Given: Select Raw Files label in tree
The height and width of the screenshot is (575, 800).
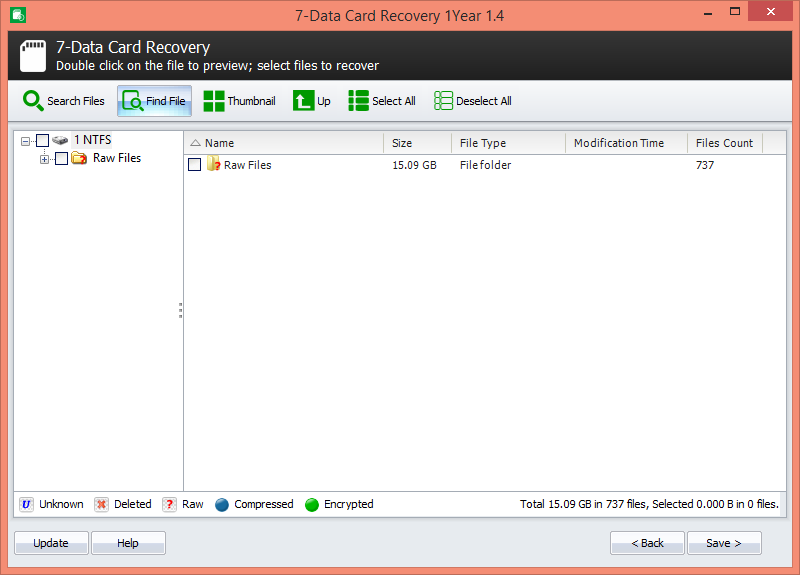Looking at the screenshot, I should point(117,158).
